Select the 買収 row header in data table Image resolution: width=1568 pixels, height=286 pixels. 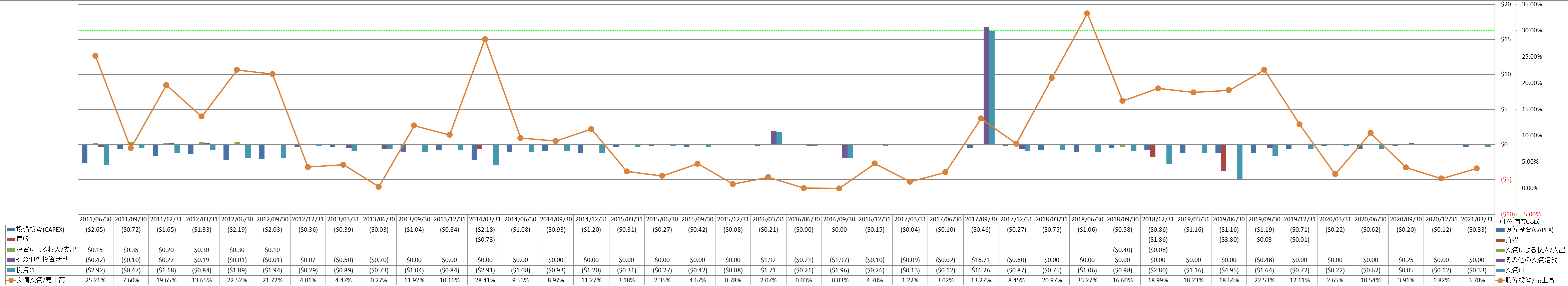(x=41, y=240)
